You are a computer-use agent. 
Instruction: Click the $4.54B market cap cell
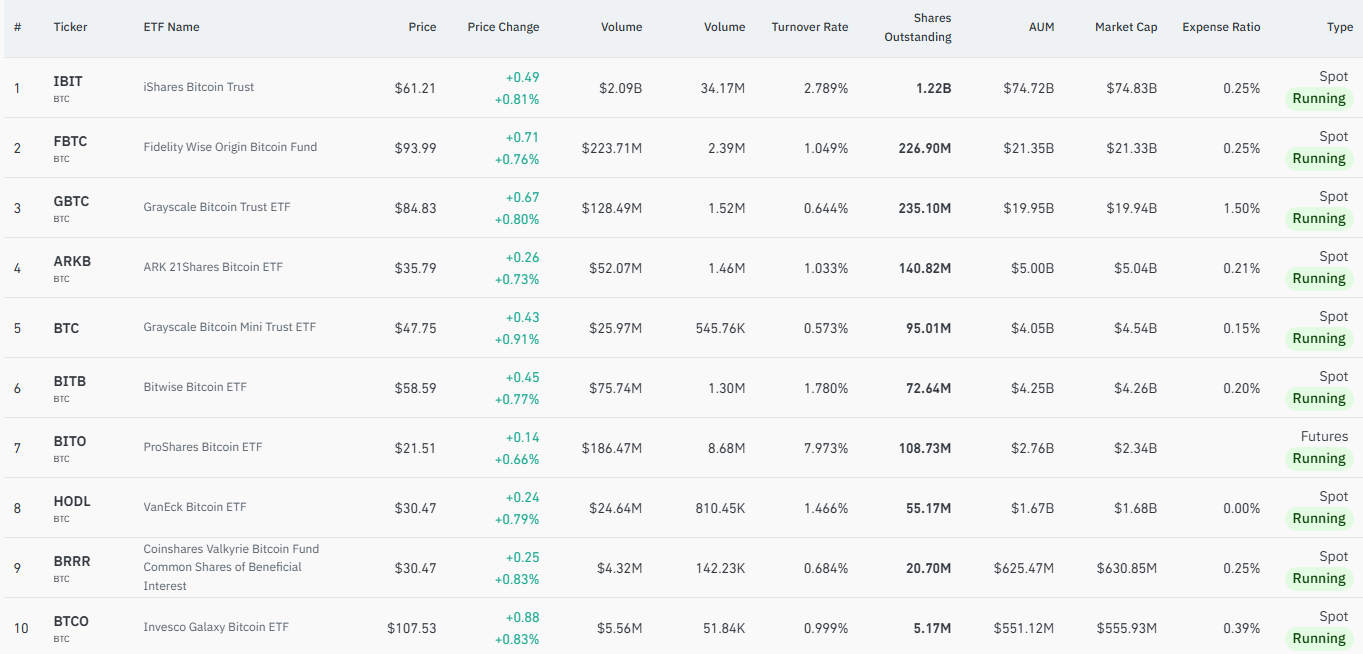coord(1135,328)
